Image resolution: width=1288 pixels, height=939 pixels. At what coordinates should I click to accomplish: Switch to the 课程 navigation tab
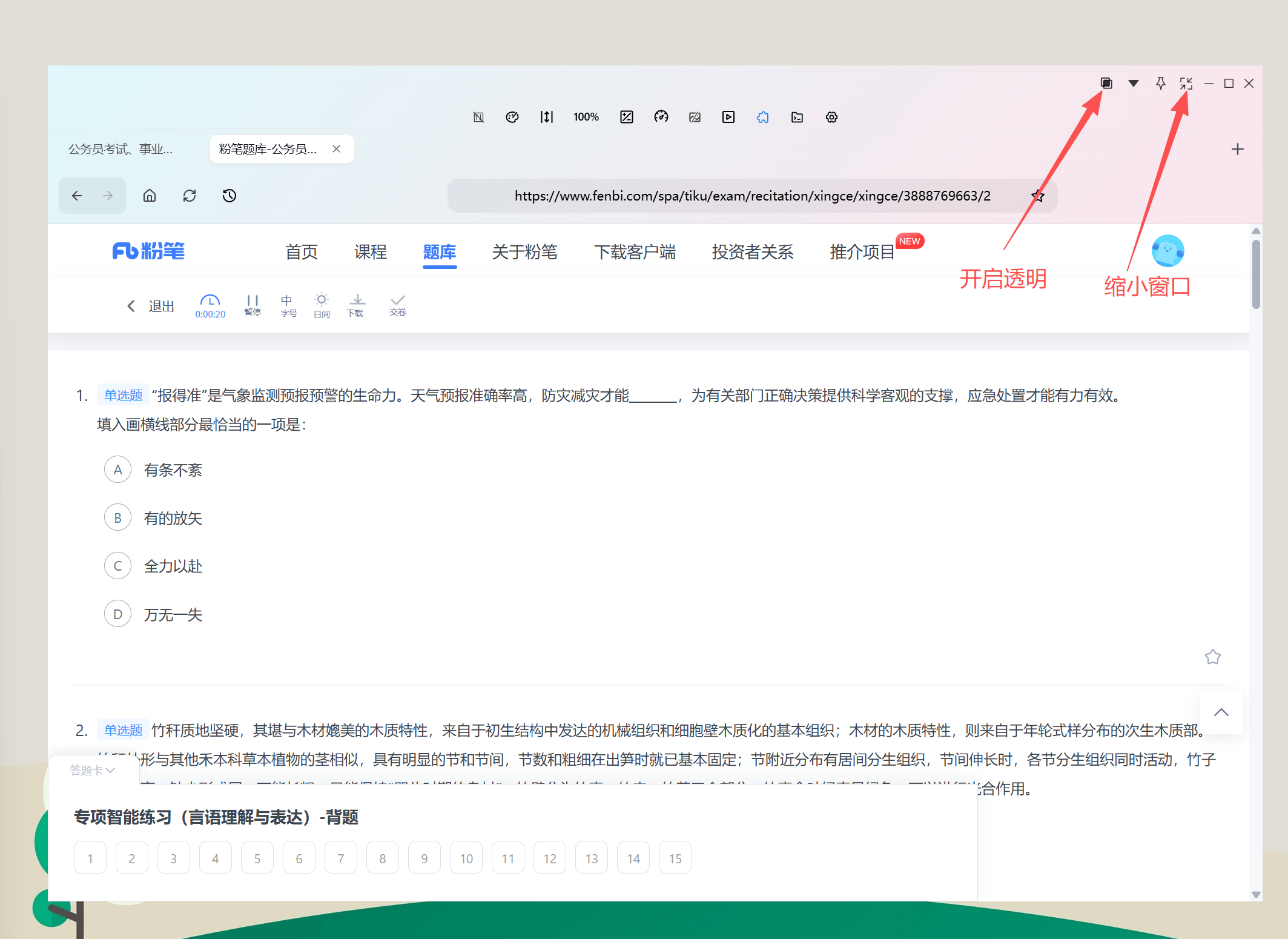370,253
